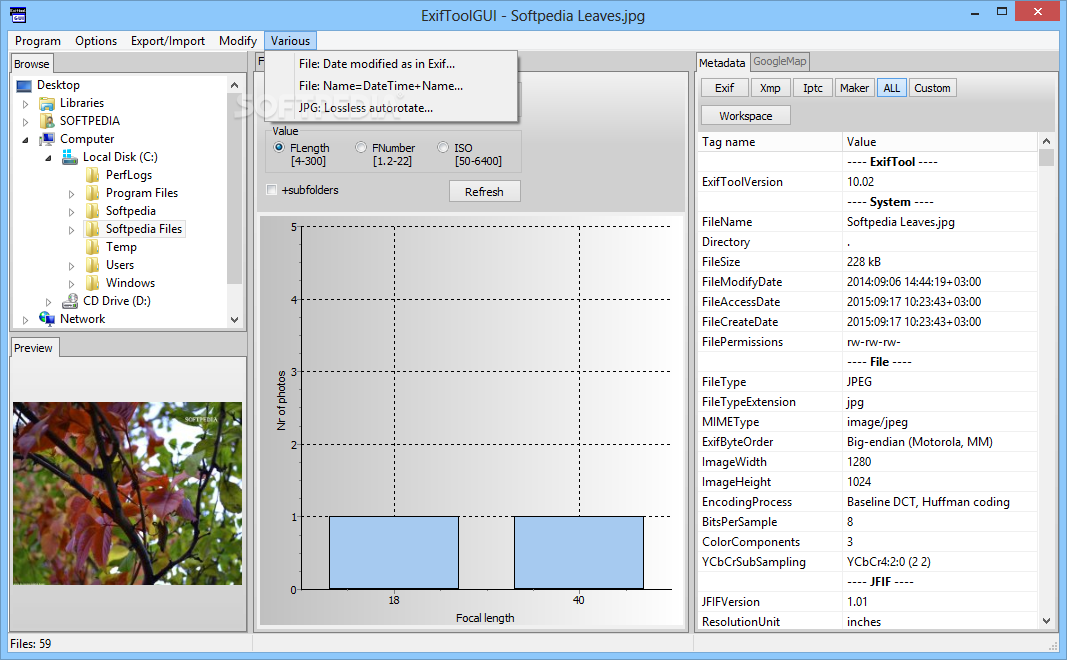Click the Libraries folder icon
The height and width of the screenshot is (660, 1067).
(47, 103)
